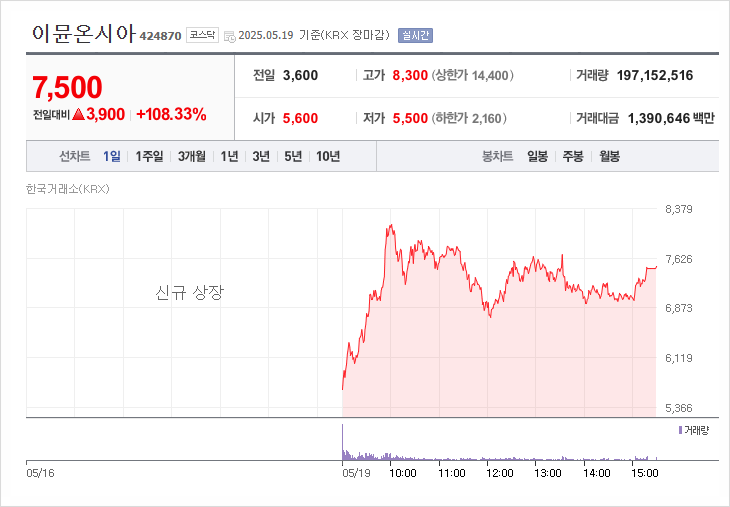This screenshot has height=507, width=730.
Task: Select the 1일 line chart tab
Action: [112, 156]
